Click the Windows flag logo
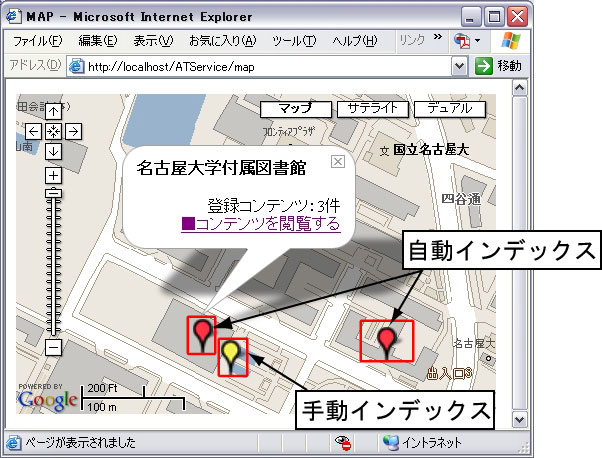 click(x=511, y=40)
